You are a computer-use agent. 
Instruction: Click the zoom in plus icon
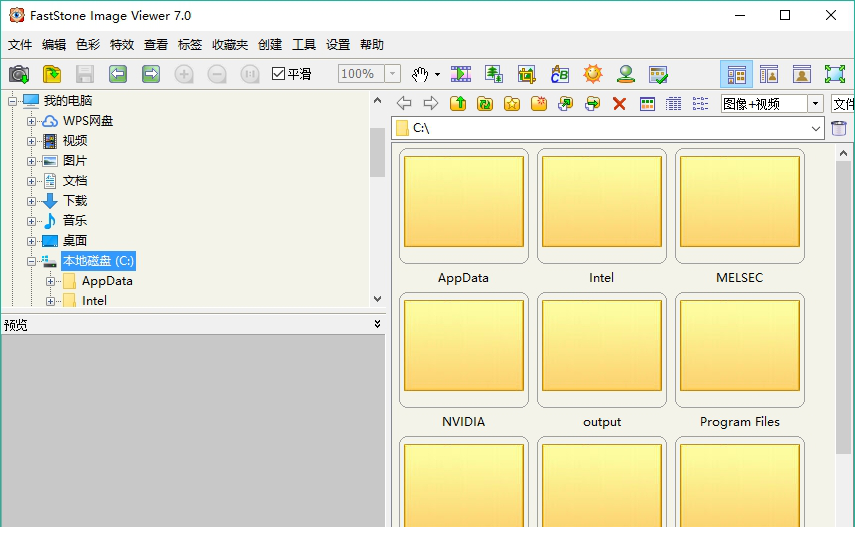pyautogui.click(x=184, y=74)
